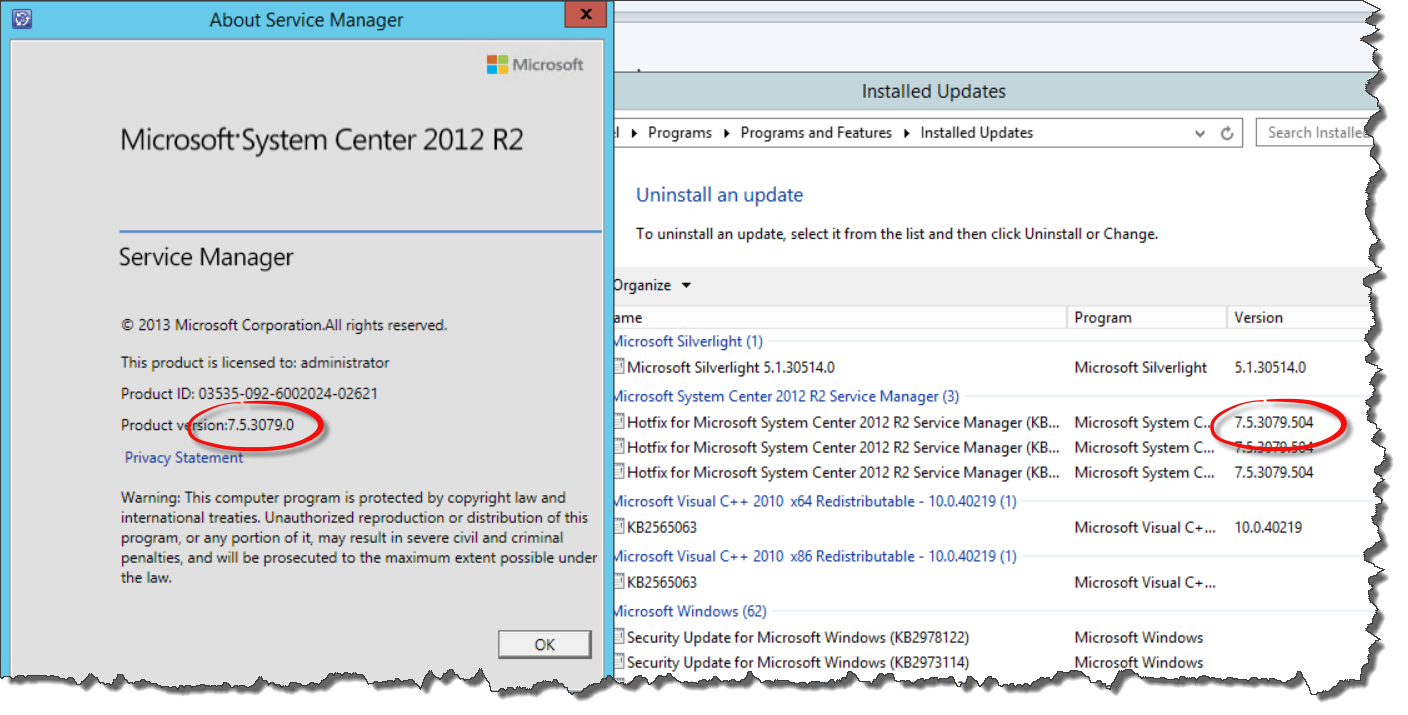Click Product ID 03535-092-6002024-02621 text
Image resolution: width=1408 pixels, height=715 pixels.
[249, 394]
